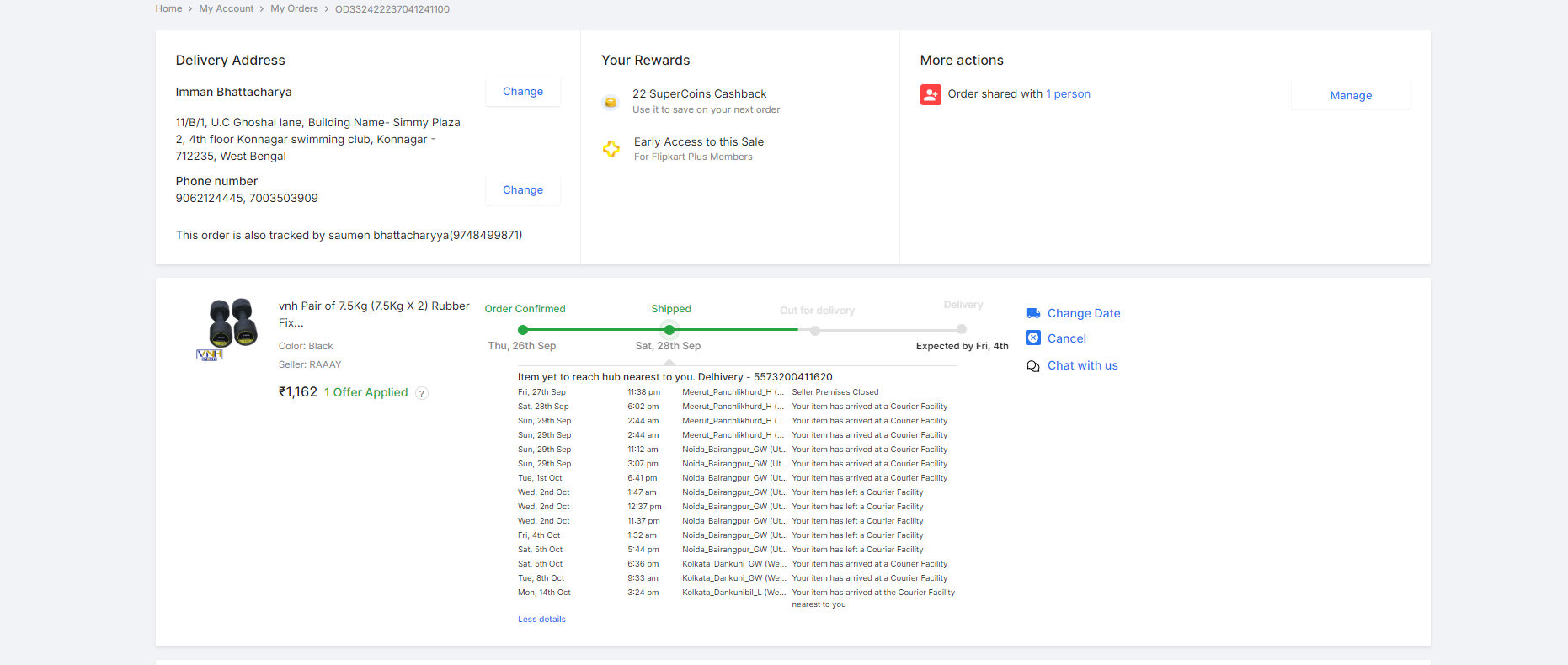Click Seller: RAAAY text
The height and width of the screenshot is (665, 1568).
point(310,364)
